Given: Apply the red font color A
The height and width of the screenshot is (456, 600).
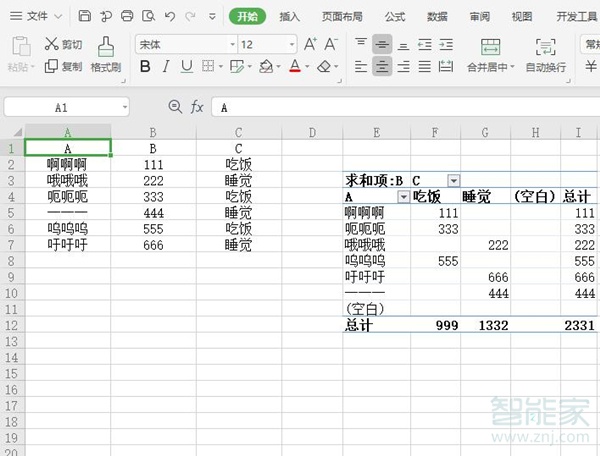Looking at the screenshot, I should pos(295,66).
